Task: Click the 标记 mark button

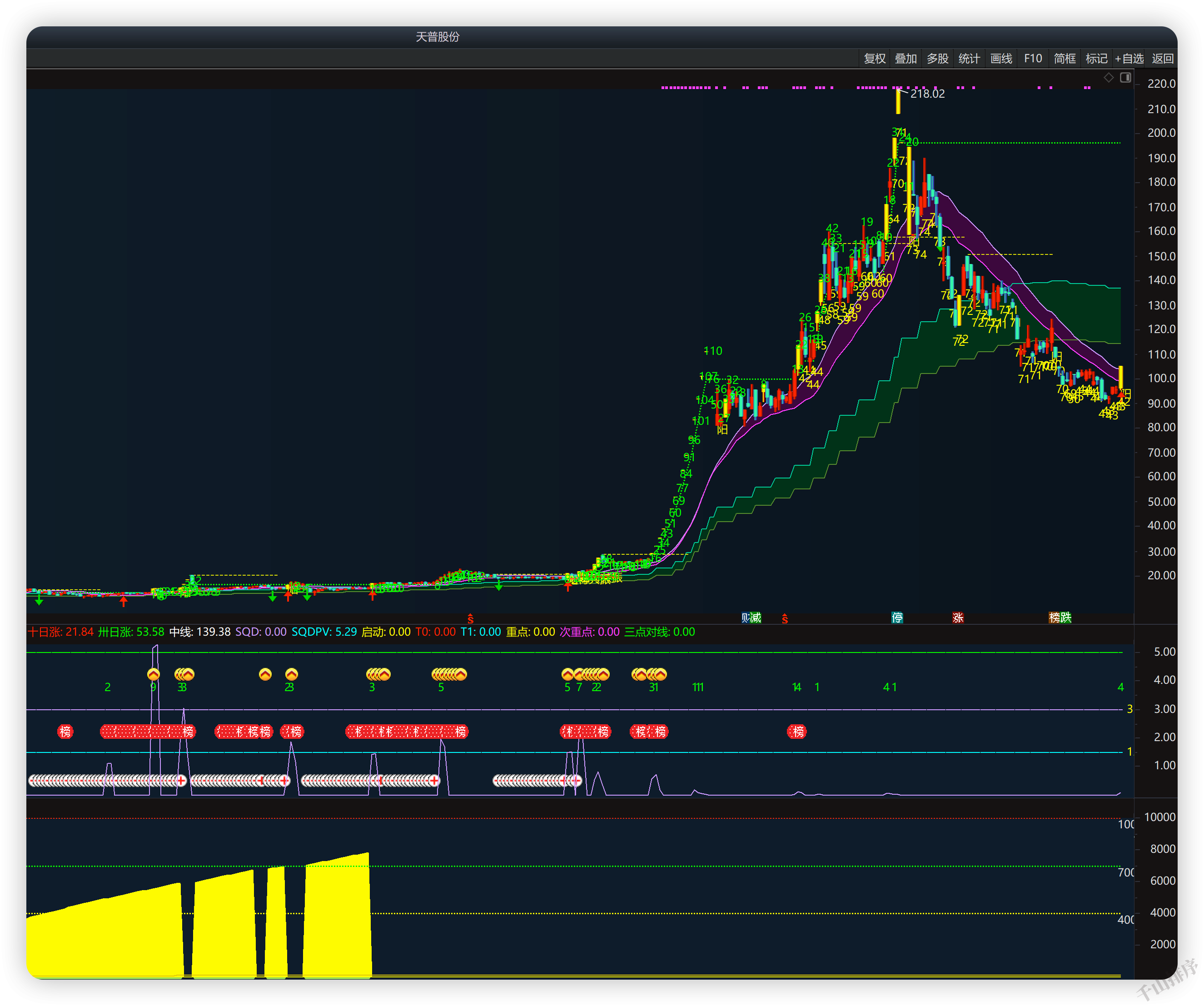Action: (x=1096, y=59)
